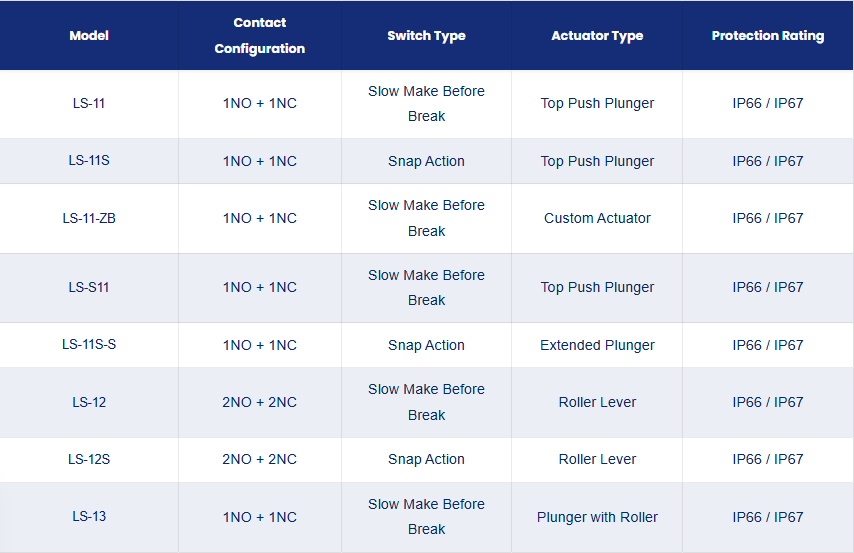Select the Custom Actuator cell
The image size is (854, 553).
(x=597, y=218)
